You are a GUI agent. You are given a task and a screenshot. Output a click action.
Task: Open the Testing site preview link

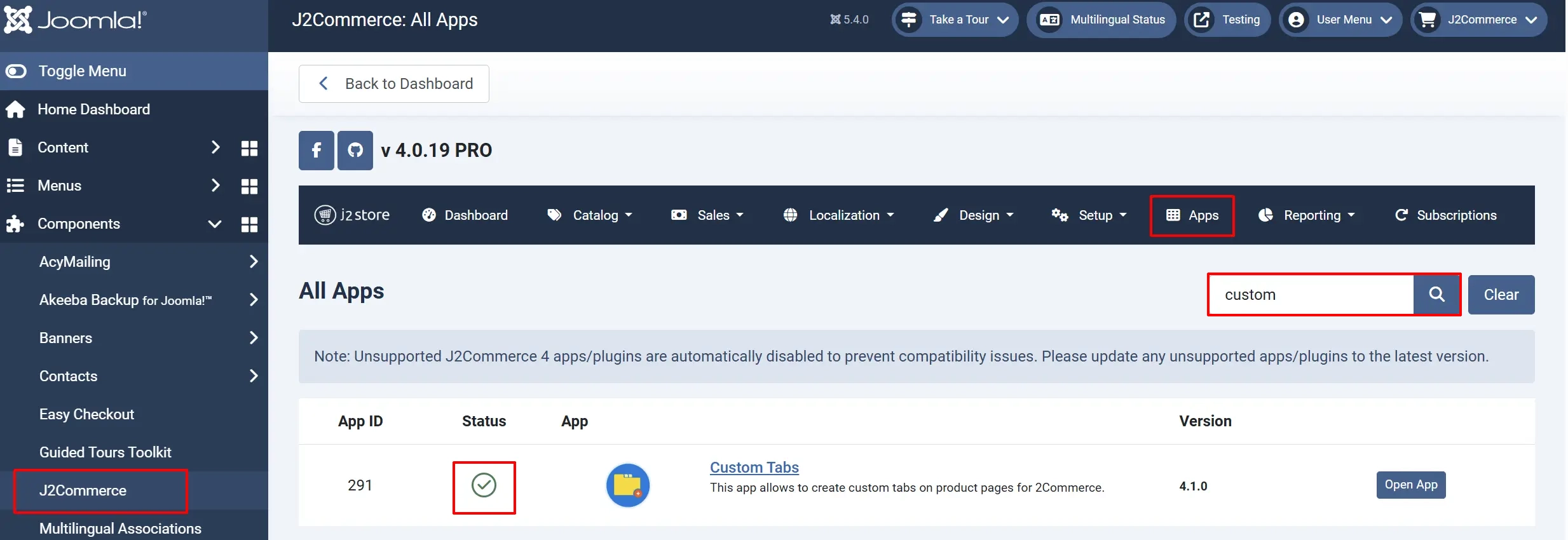click(x=1227, y=20)
